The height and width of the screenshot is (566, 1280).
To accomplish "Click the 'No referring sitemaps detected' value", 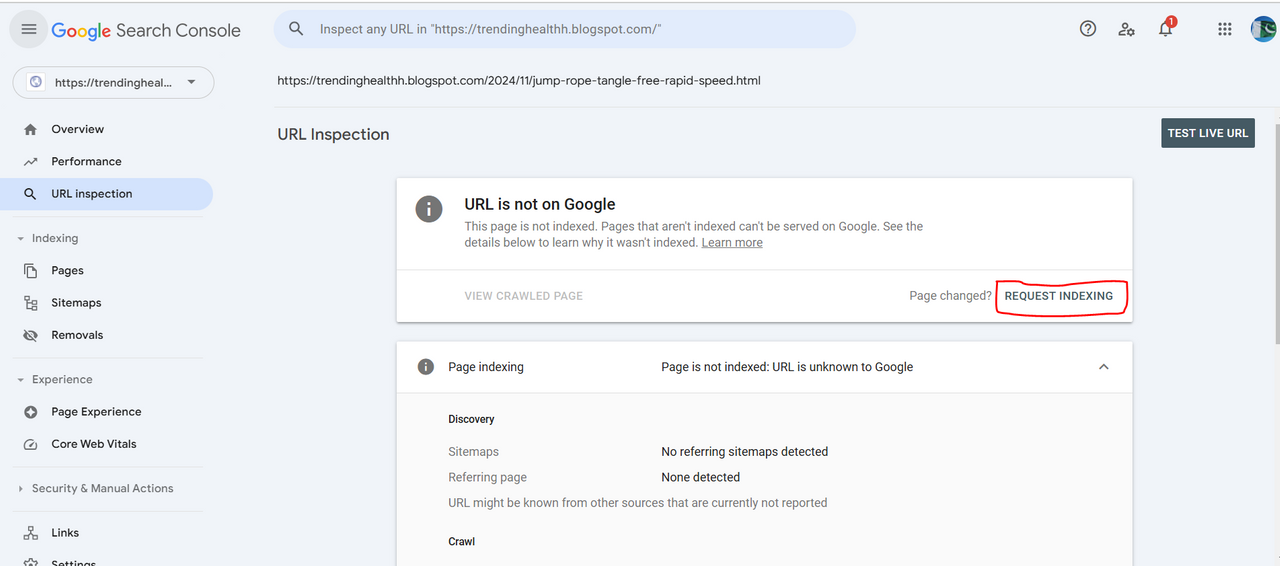I will [x=745, y=452].
